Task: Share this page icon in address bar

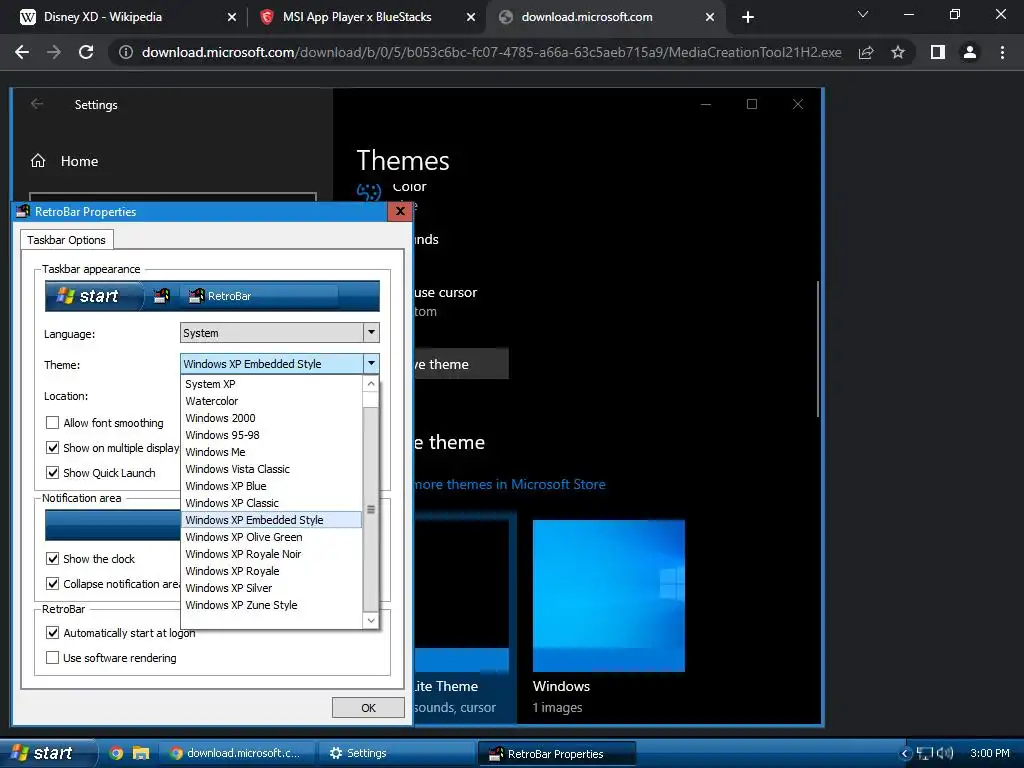Action: (x=866, y=52)
